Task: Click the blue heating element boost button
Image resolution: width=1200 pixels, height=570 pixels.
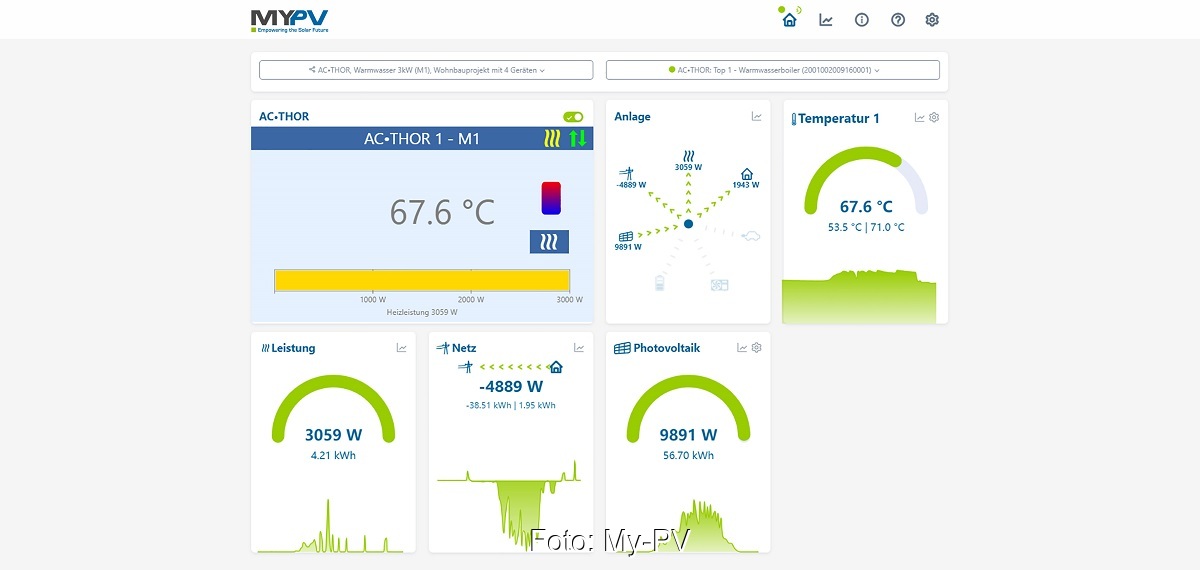Action: (549, 242)
